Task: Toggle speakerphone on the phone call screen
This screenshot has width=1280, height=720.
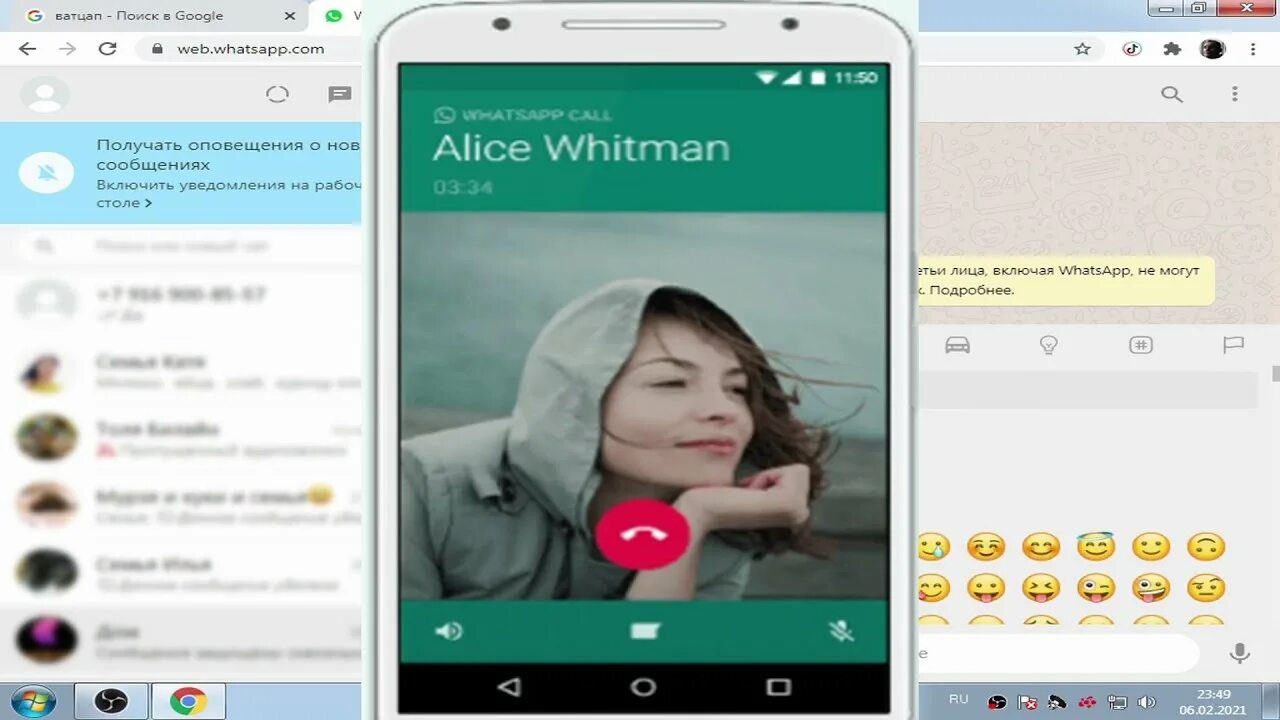Action: coord(449,631)
